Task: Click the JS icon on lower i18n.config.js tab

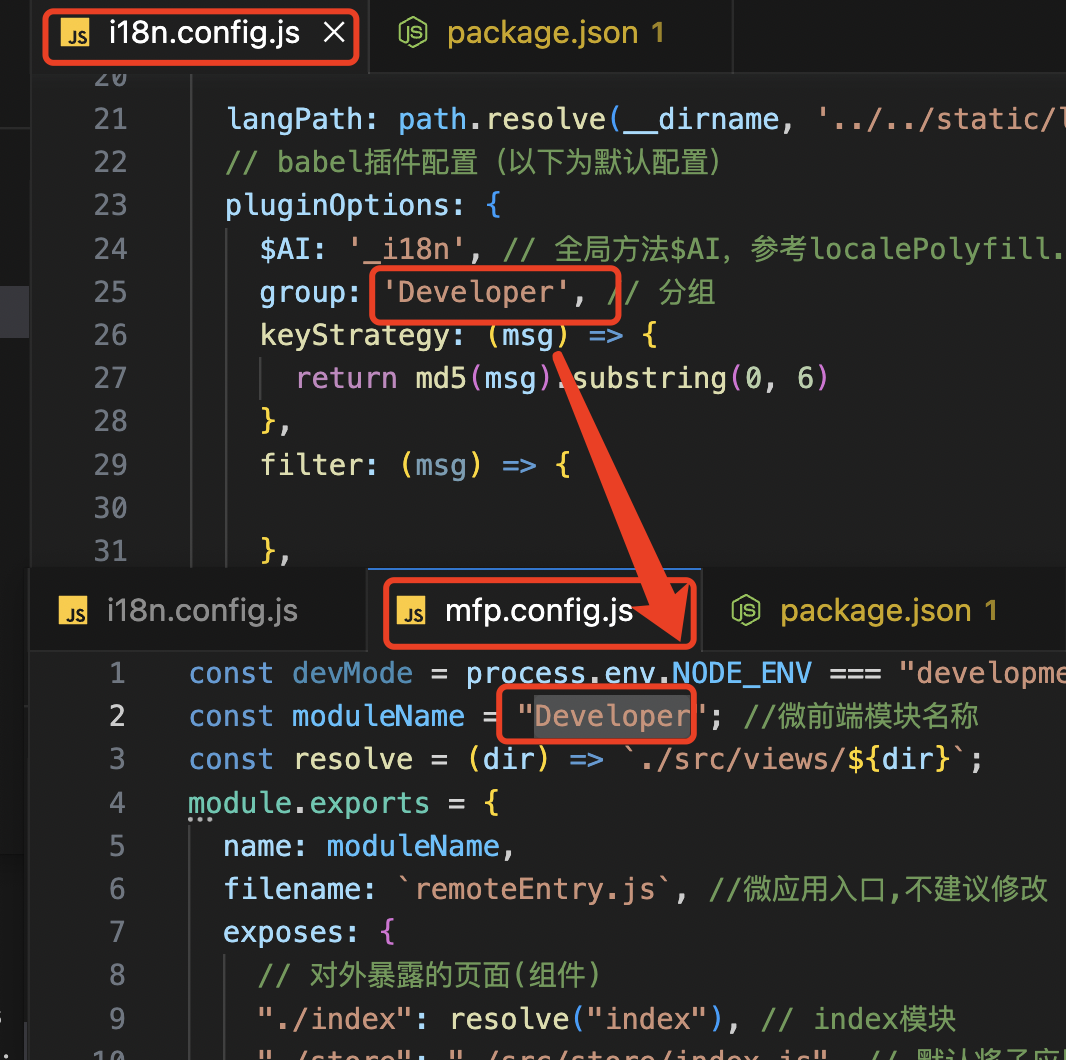Action: [x=75, y=611]
